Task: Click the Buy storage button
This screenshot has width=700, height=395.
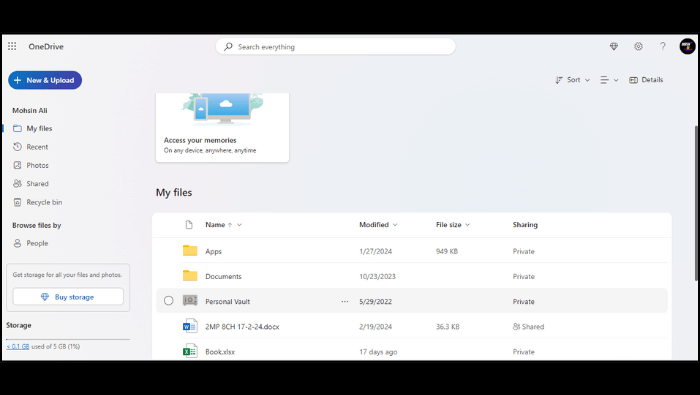Action: 68,297
